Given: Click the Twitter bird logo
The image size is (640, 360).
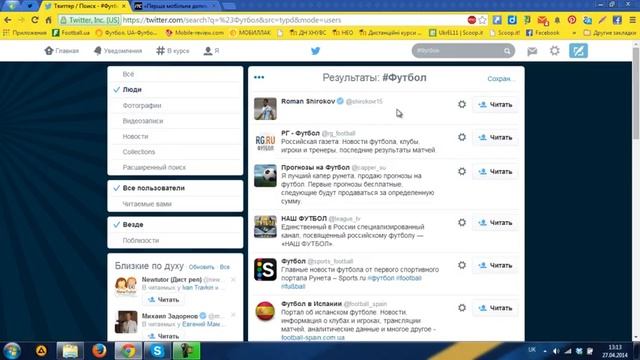Looking at the screenshot, I should click(x=316, y=51).
